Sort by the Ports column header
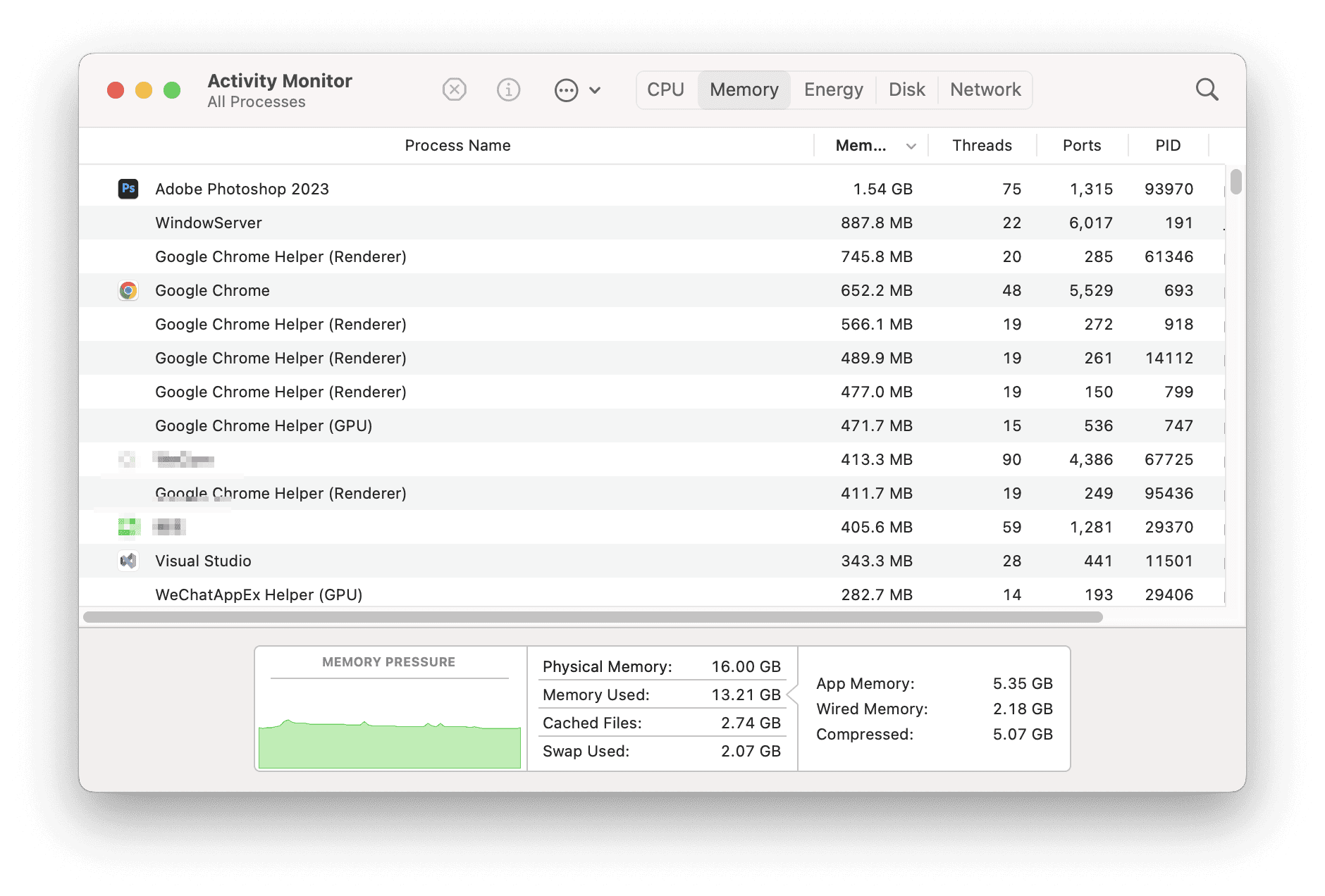This screenshot has height=896, width=1325. click(x=1082, y=145)
